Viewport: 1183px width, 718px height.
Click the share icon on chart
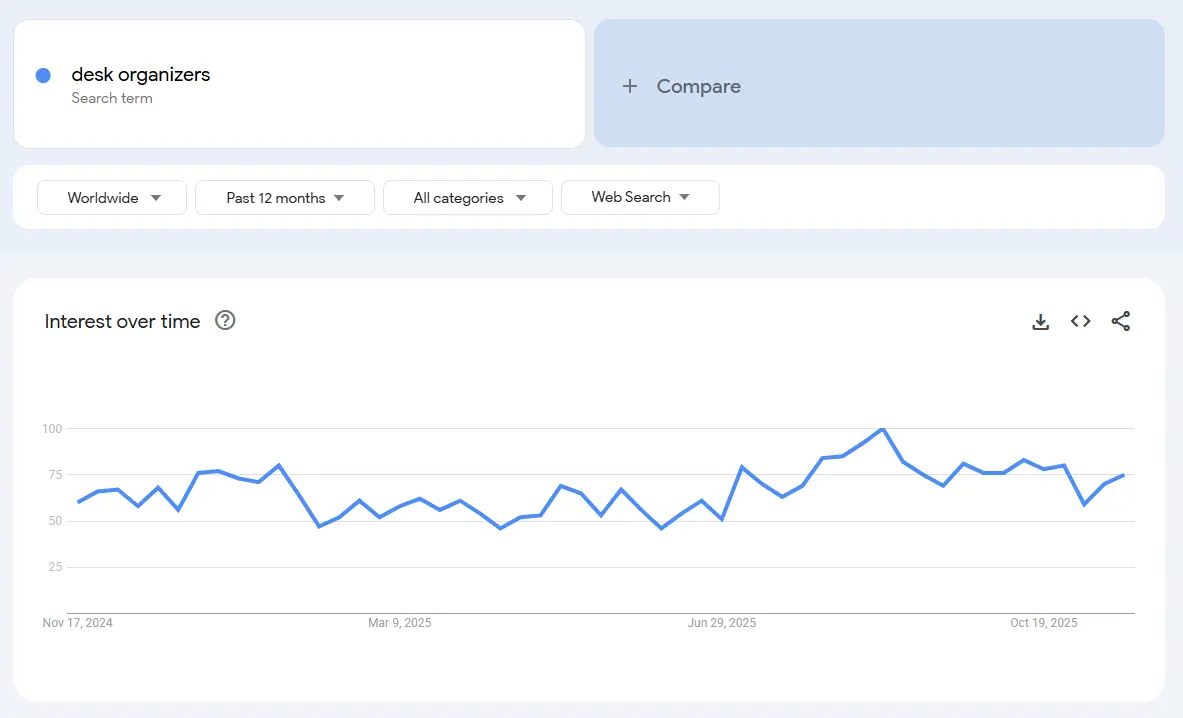(1121, 322)
